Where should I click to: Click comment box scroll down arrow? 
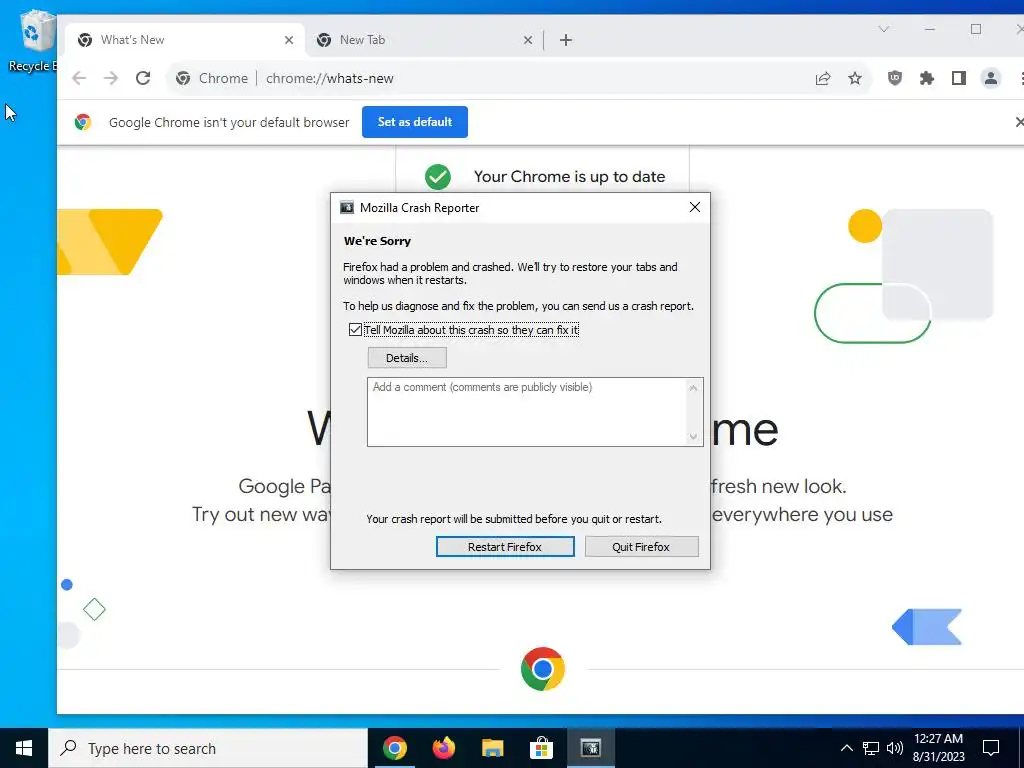pos(693,437)
